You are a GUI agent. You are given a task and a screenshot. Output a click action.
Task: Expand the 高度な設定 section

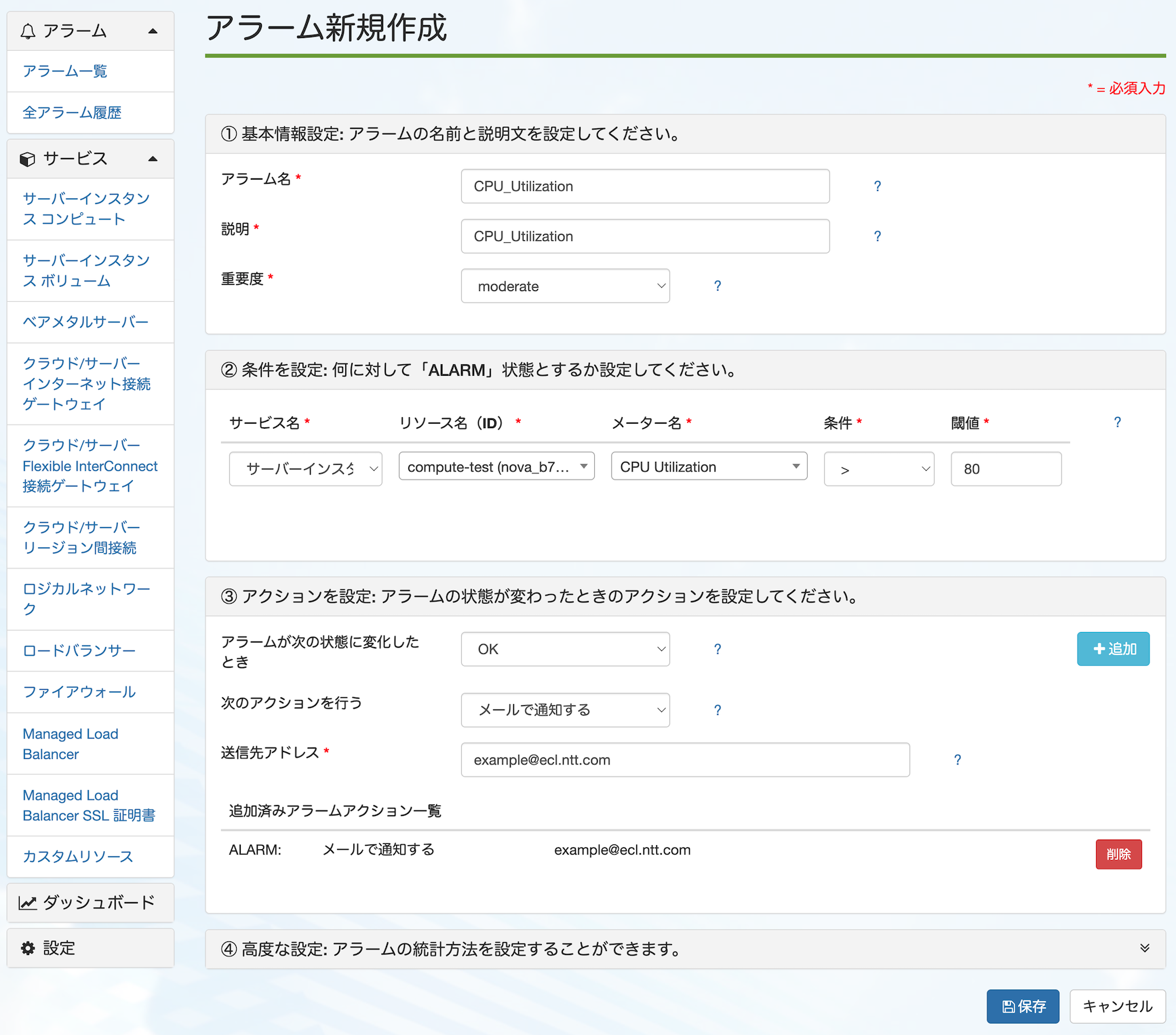coord(1144,948)
